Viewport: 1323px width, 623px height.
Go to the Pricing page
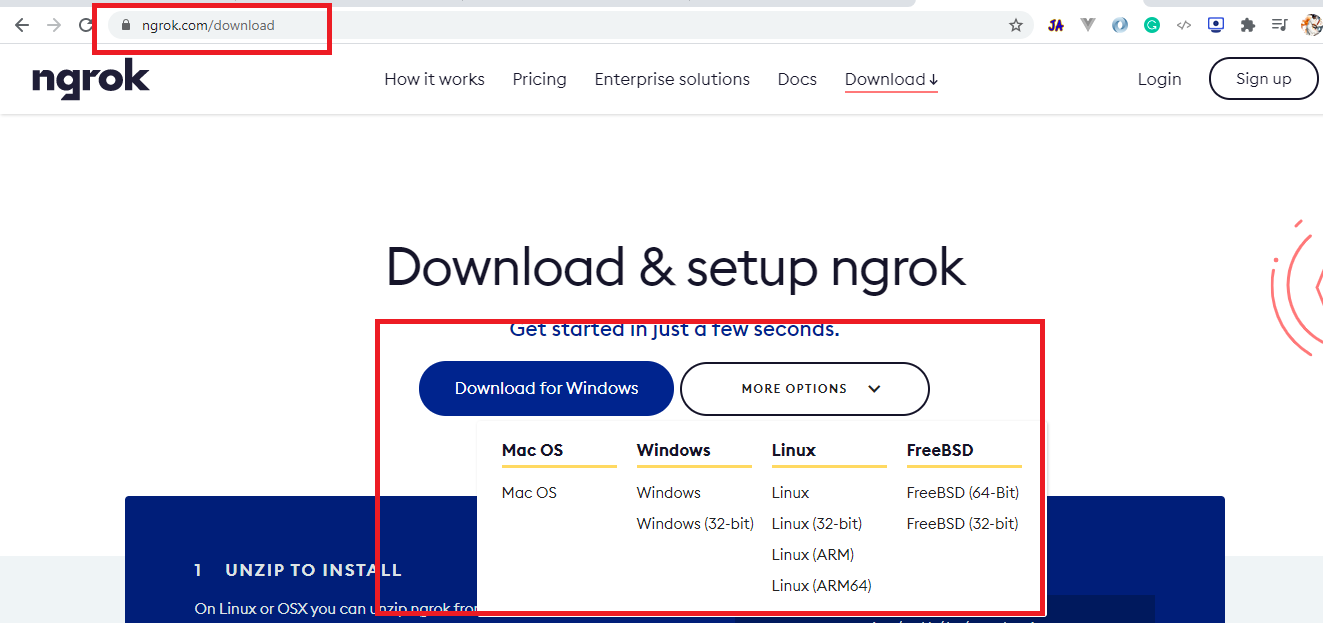pos(539,79)
